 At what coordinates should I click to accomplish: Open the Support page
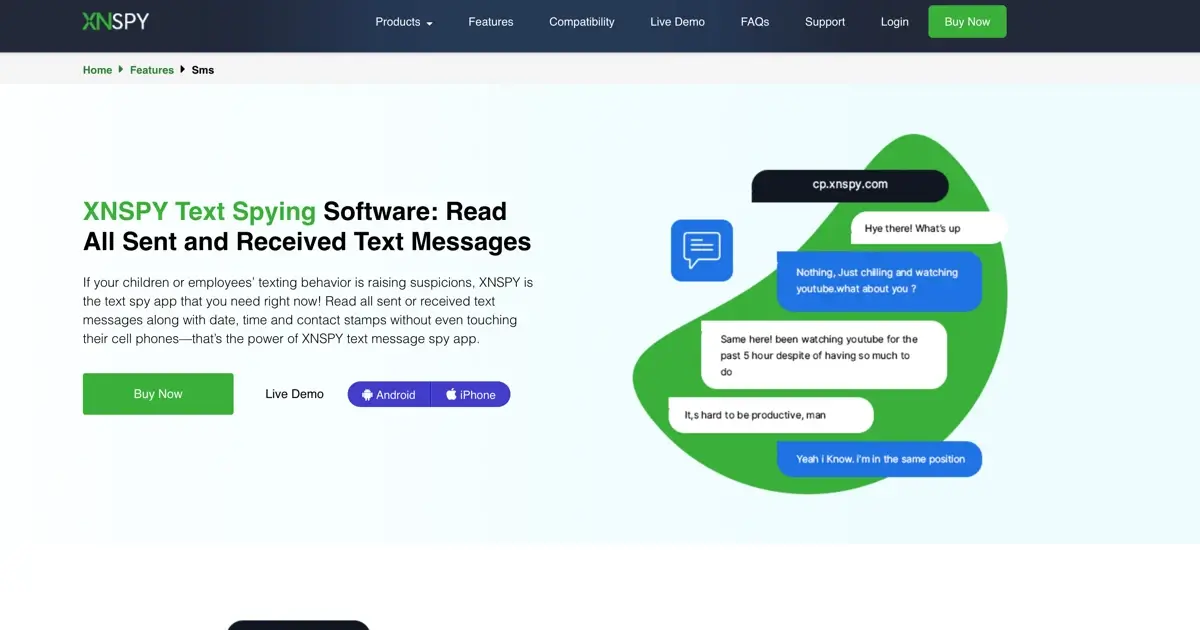[x=825, y=22]
